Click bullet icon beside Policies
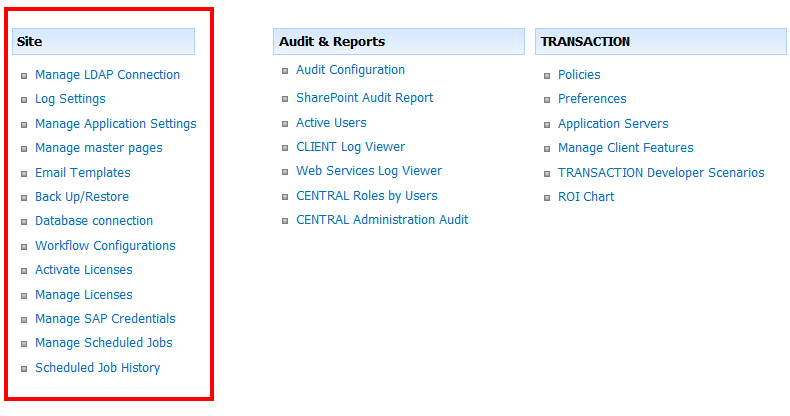 click(x=547, y=76)
